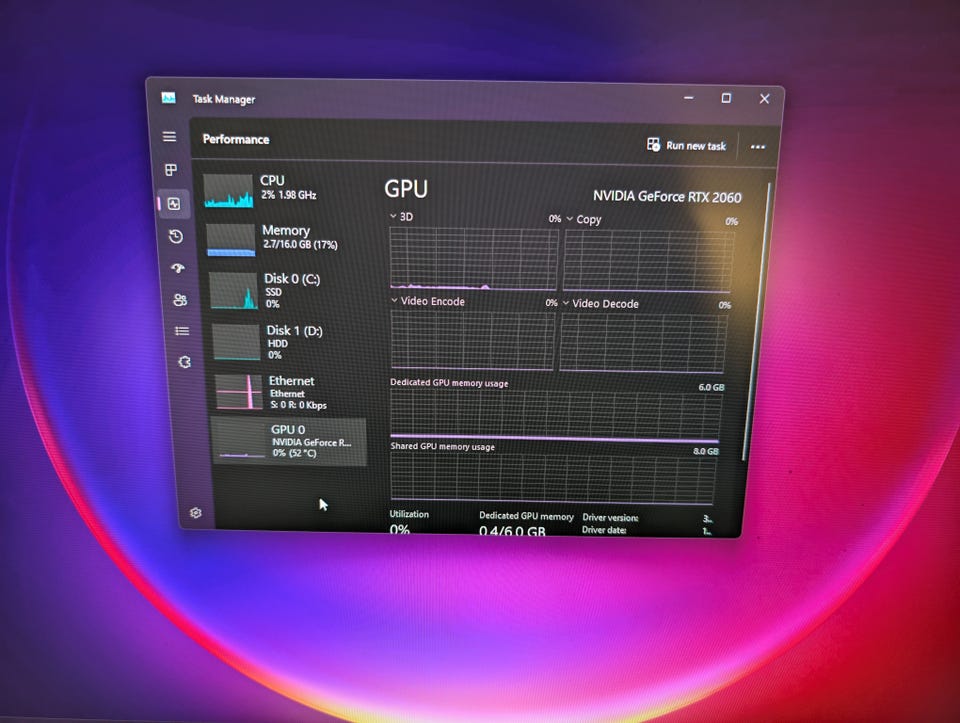
Task: Click the Driver version label
Action: (610, 517)
